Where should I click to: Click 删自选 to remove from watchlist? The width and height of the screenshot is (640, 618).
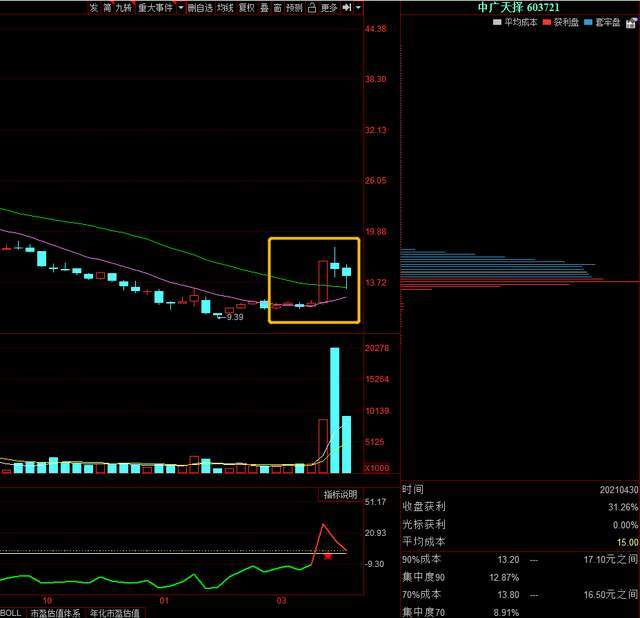click(x=200, y=8)
